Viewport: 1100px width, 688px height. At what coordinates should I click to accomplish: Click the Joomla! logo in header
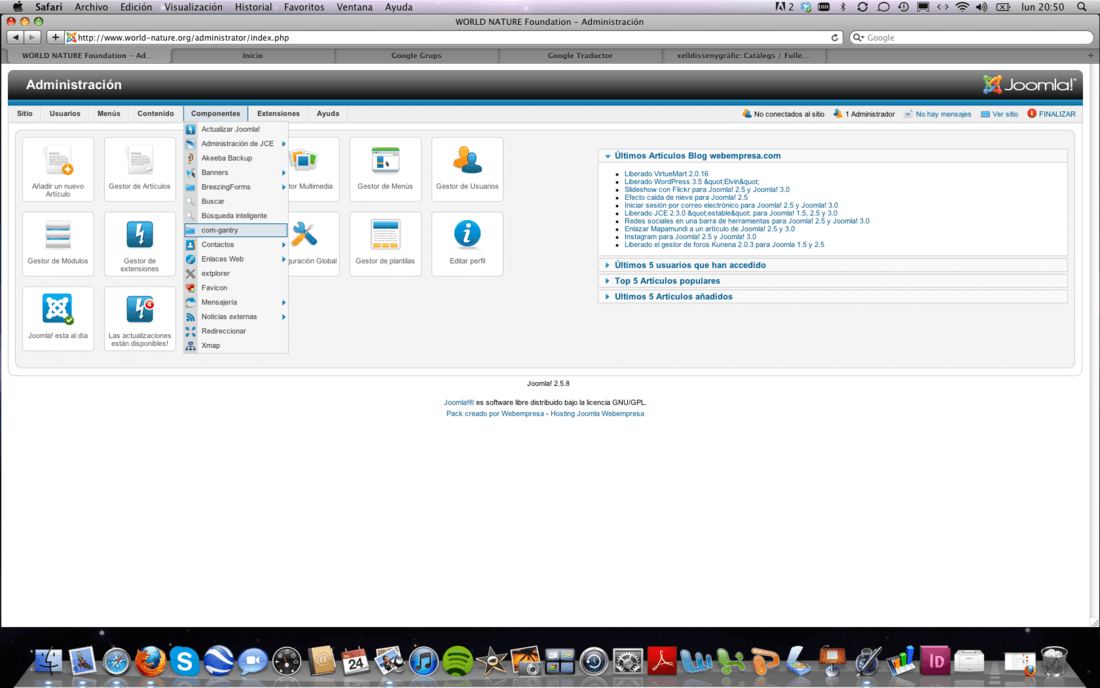pyautogui.click(x=1028, y=85)
